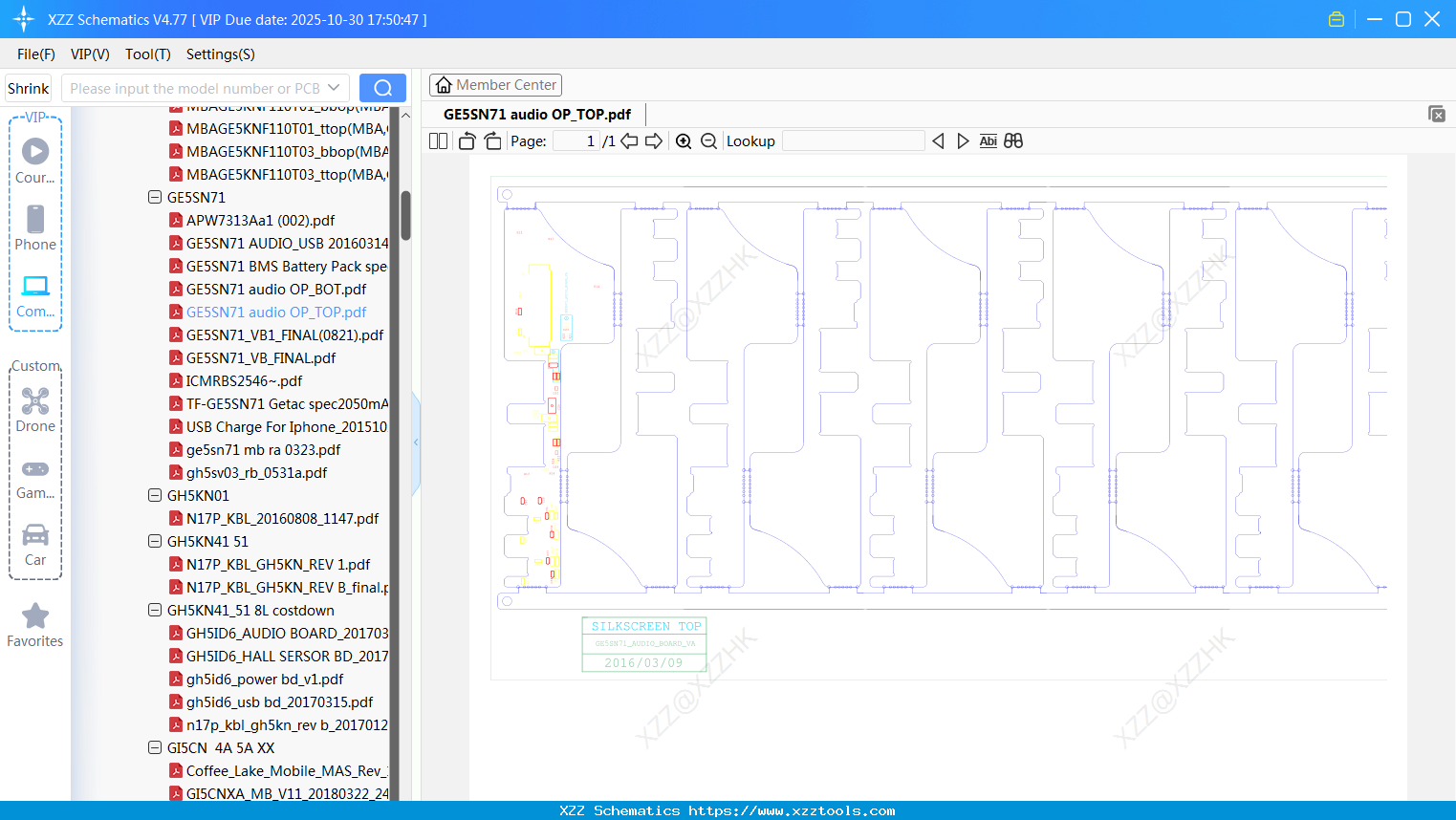Click the yellow VIP gift icon

coord(1336,19)
